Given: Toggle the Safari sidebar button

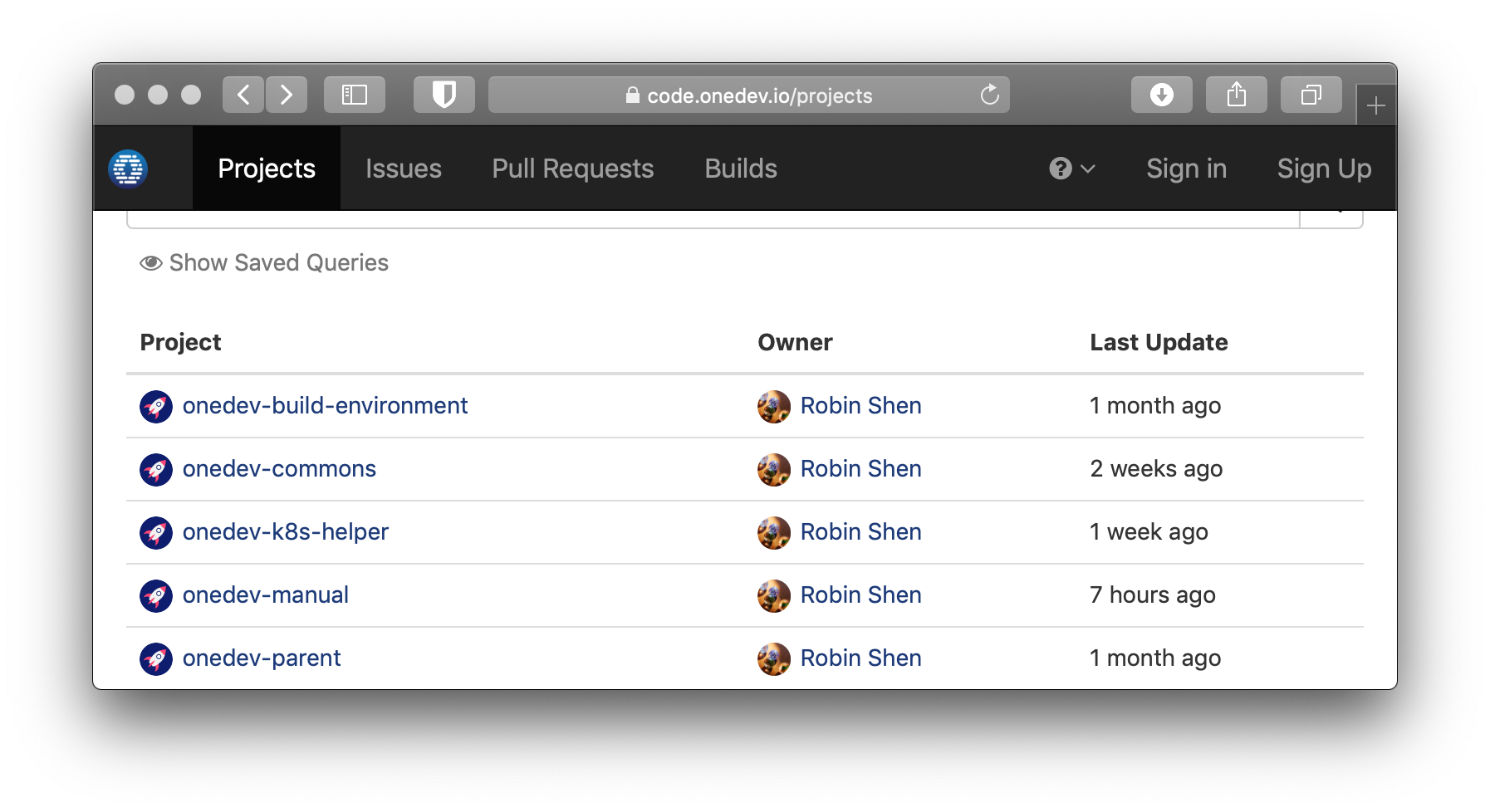Looking at the screenshot, I should (x=355, y=95).
